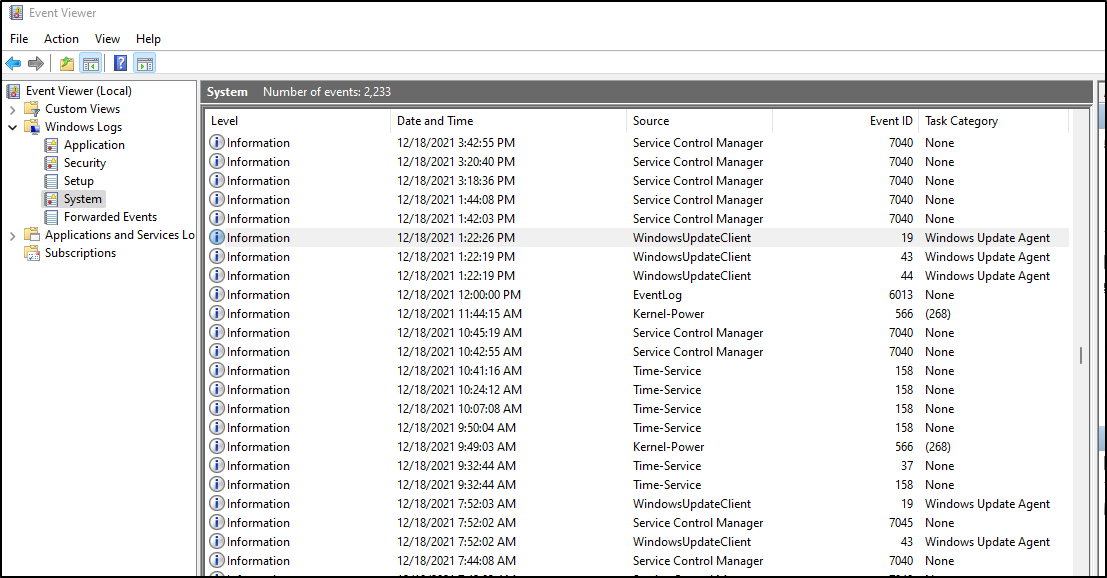Toggle the Show/Hide Action Pane icon
This screenshot has height=578, width=1107.
click(145, 64)
